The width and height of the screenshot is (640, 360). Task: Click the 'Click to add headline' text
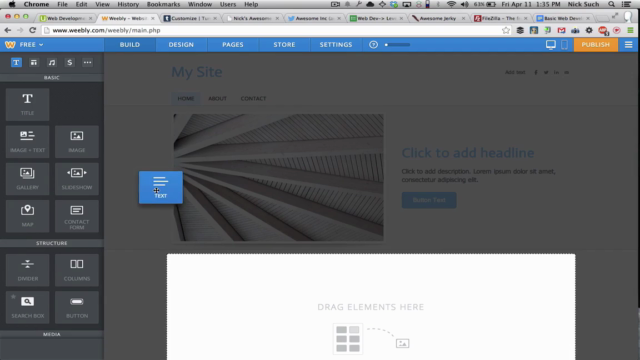point(468,153)
